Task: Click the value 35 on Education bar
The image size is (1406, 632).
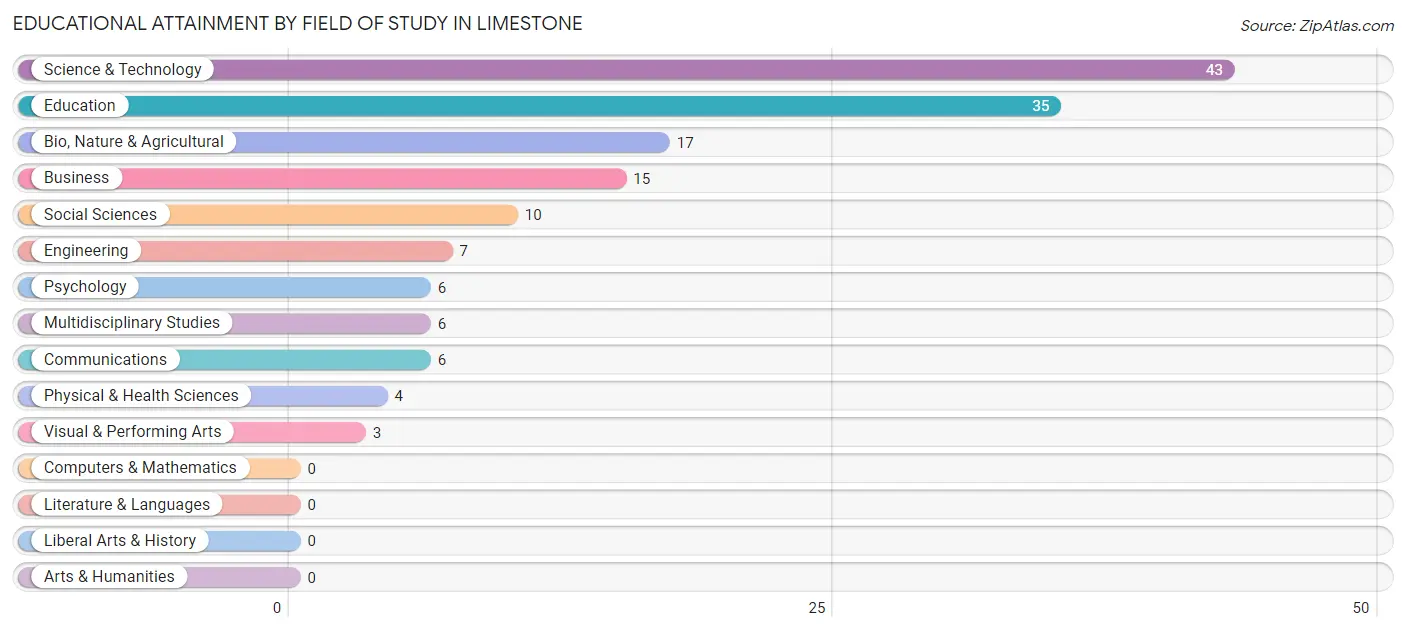Action: point(1041,106)
